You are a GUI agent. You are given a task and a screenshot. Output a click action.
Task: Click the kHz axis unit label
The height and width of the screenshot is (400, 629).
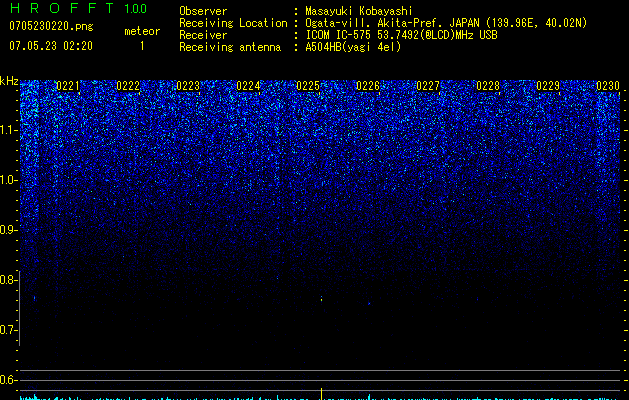[x=9, y=81]
